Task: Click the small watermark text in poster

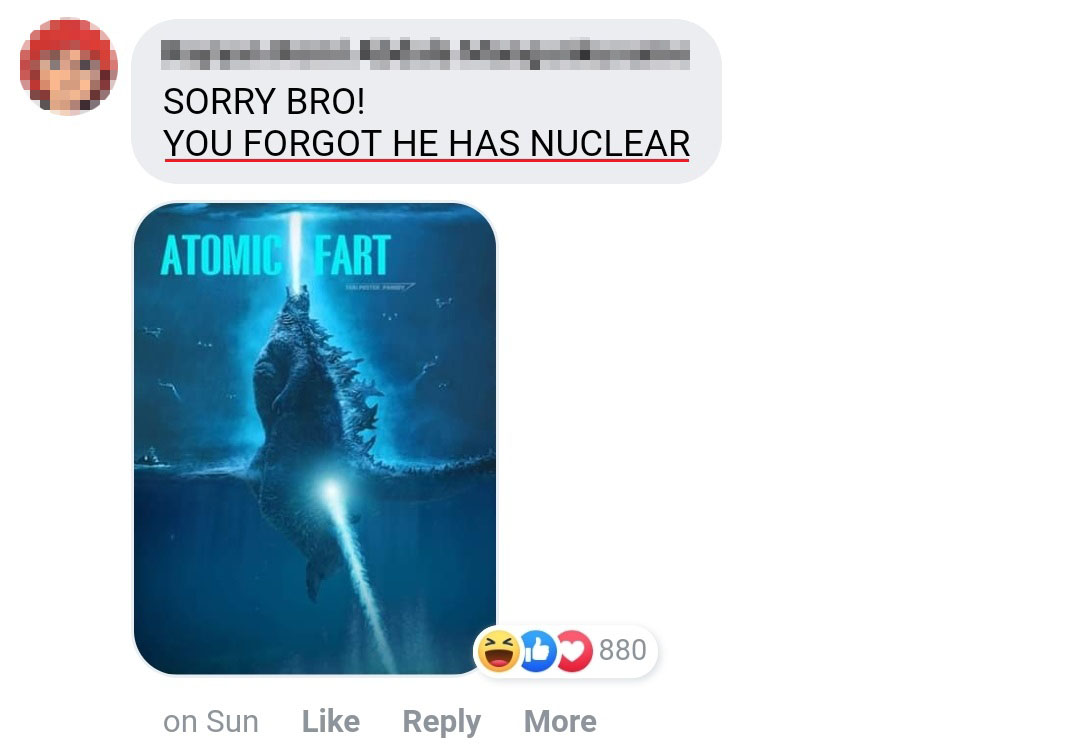Action: [379, 287]
